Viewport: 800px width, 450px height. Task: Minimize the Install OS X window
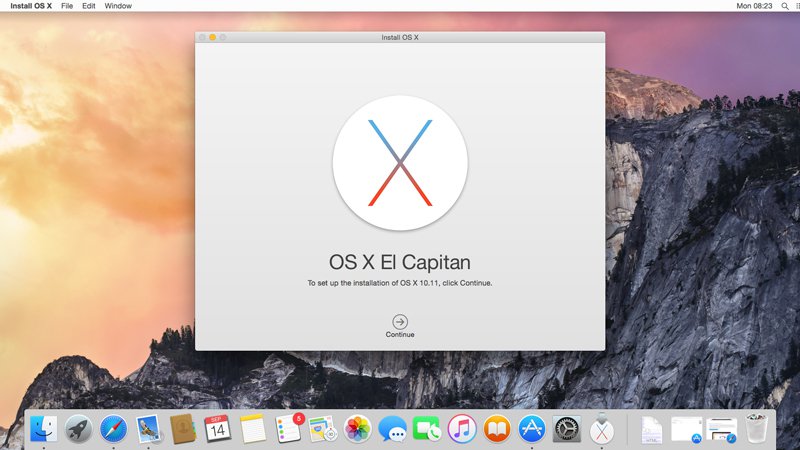point(212,37)
